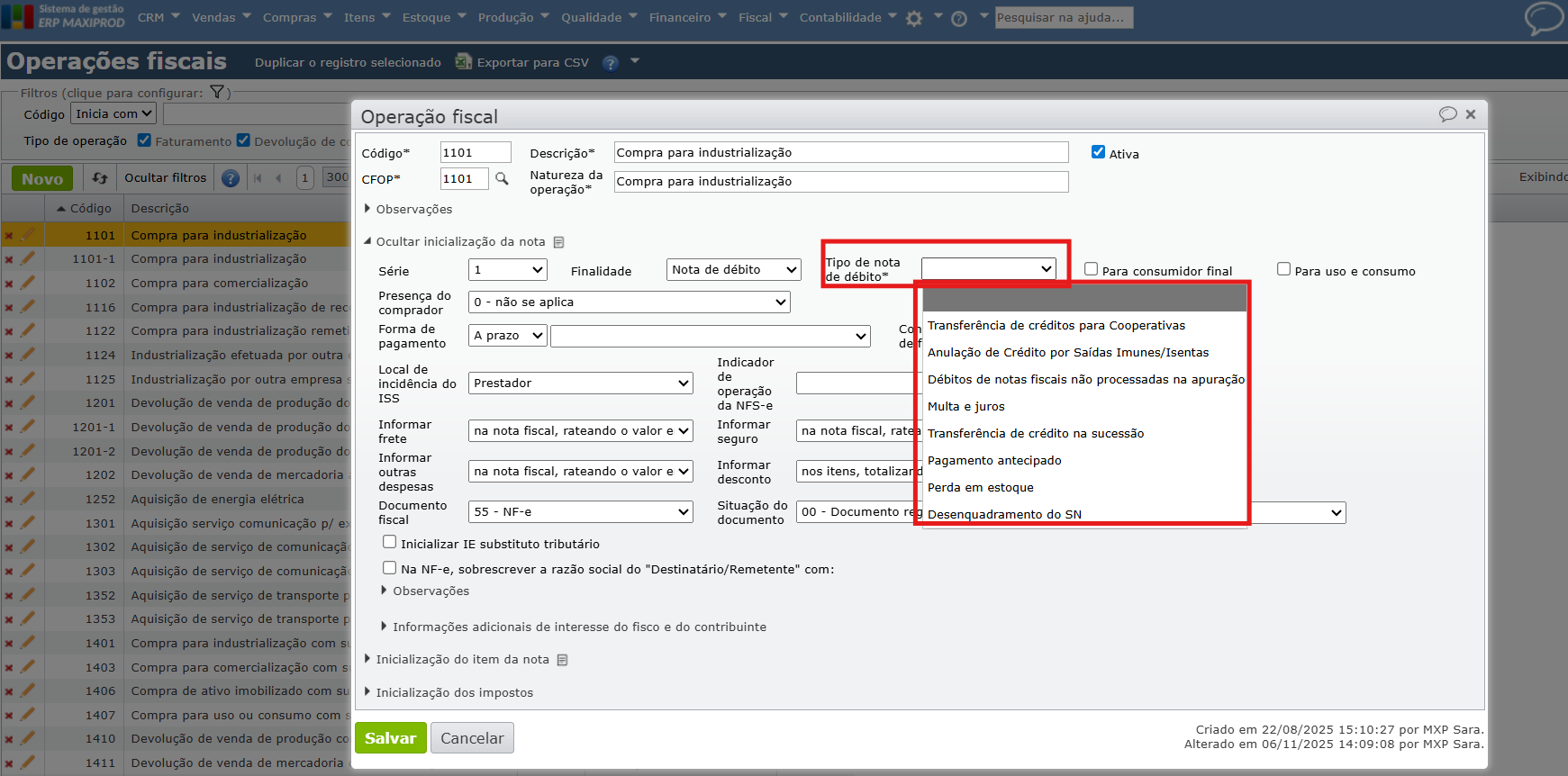Click the delete X for row 1401

pyautogui.click(x=9, y=644)
